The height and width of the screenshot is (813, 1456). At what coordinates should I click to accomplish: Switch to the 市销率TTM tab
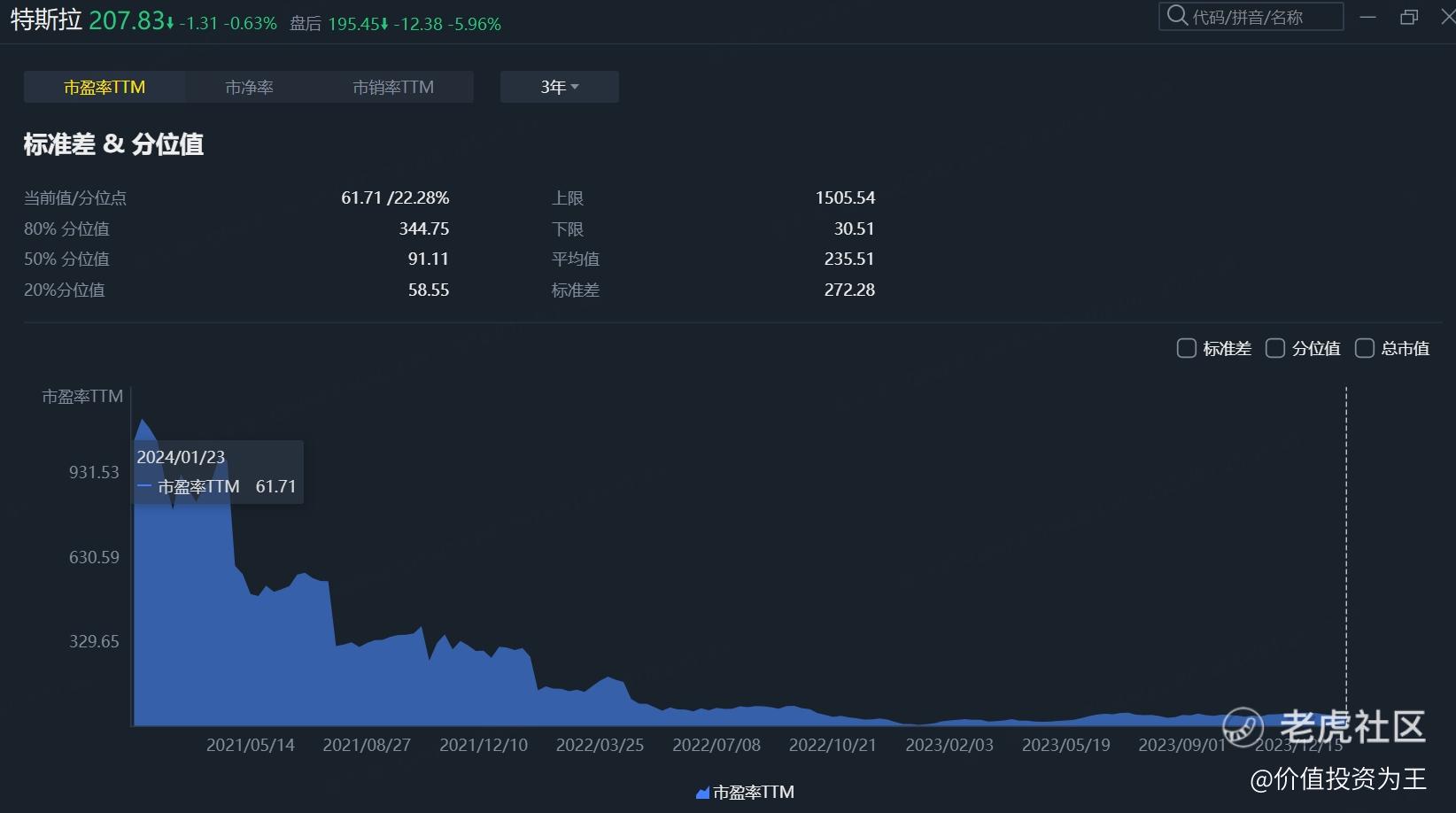(393, 87)
